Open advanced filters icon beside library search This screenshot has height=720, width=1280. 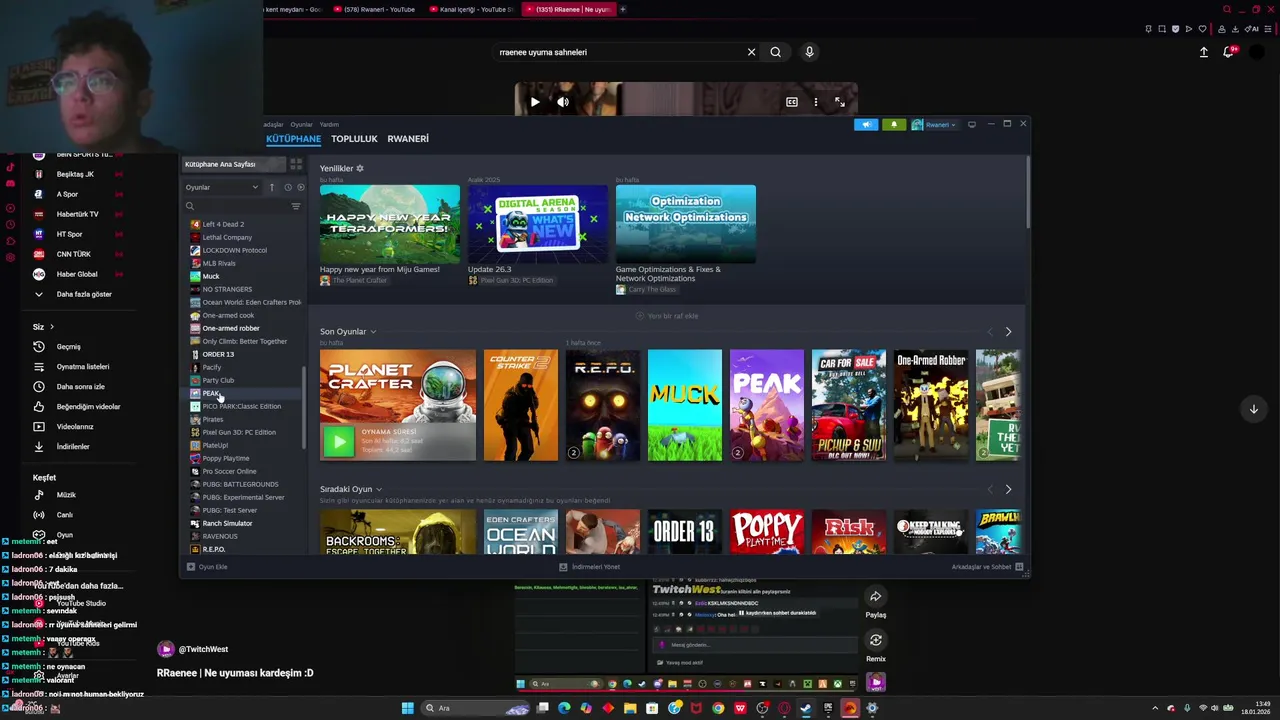coord(296,206)
